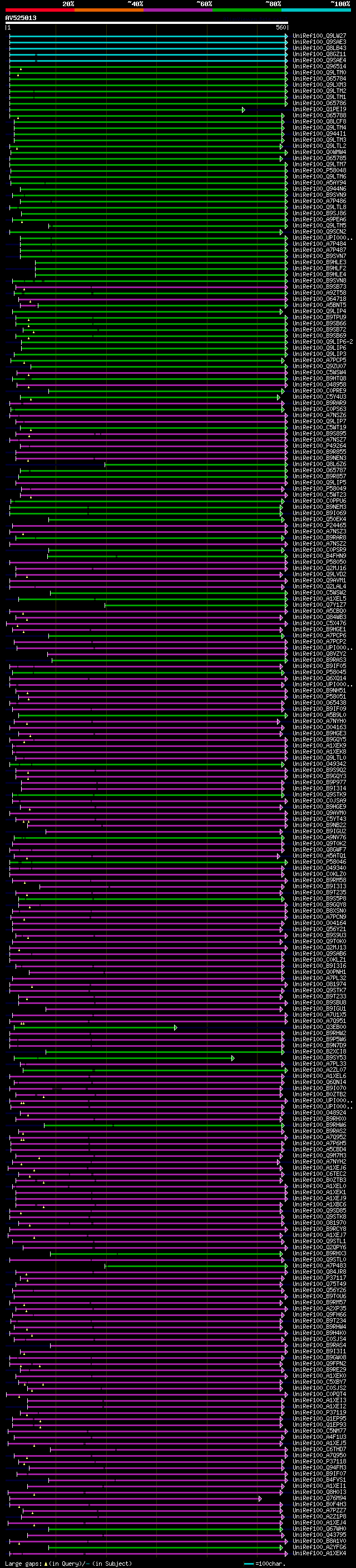Select the AV525013 query sequence label
Image resolution: width=356 pixels, height=1568 pixels.
(x=21, y=18)
